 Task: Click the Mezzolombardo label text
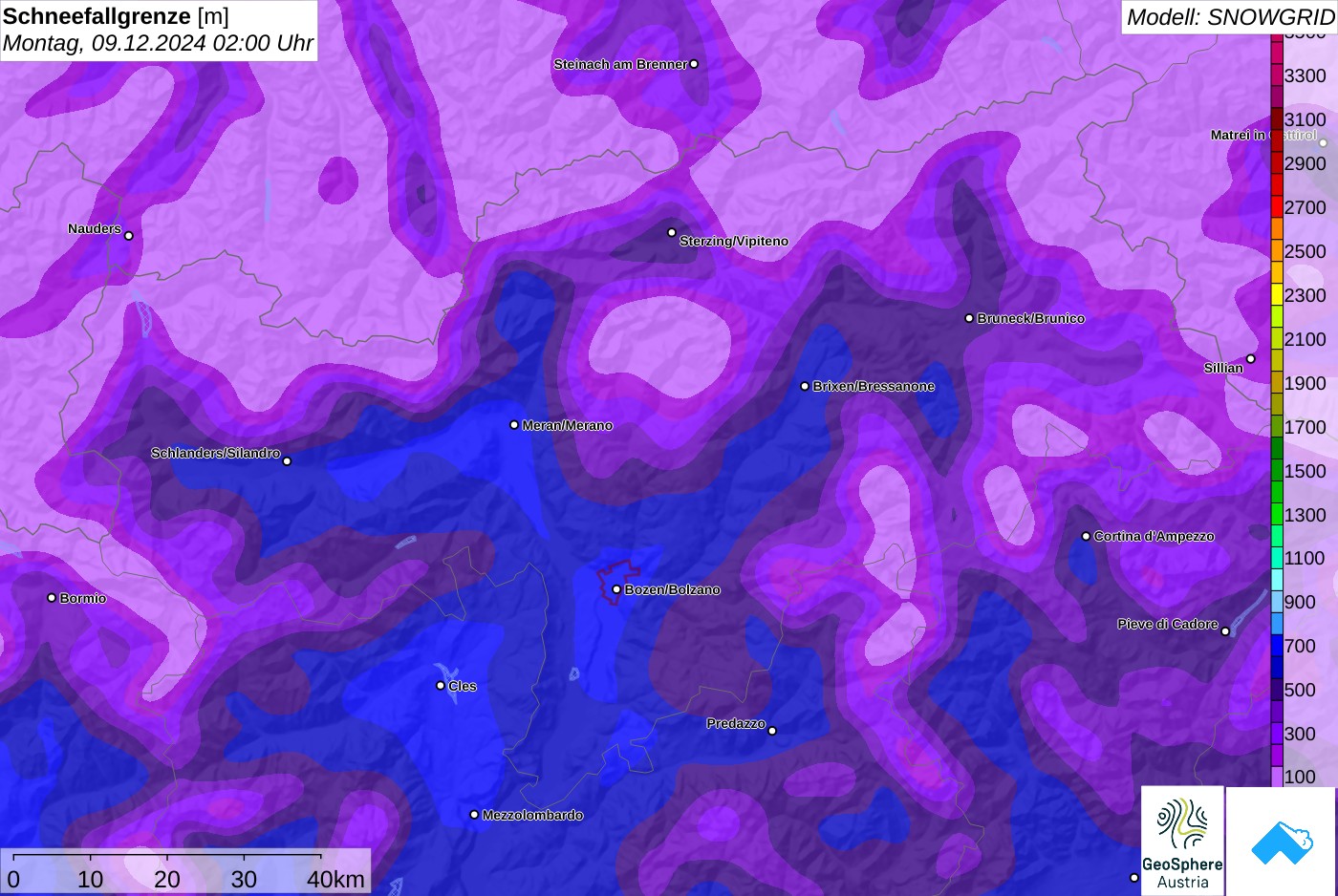(532, 815)
